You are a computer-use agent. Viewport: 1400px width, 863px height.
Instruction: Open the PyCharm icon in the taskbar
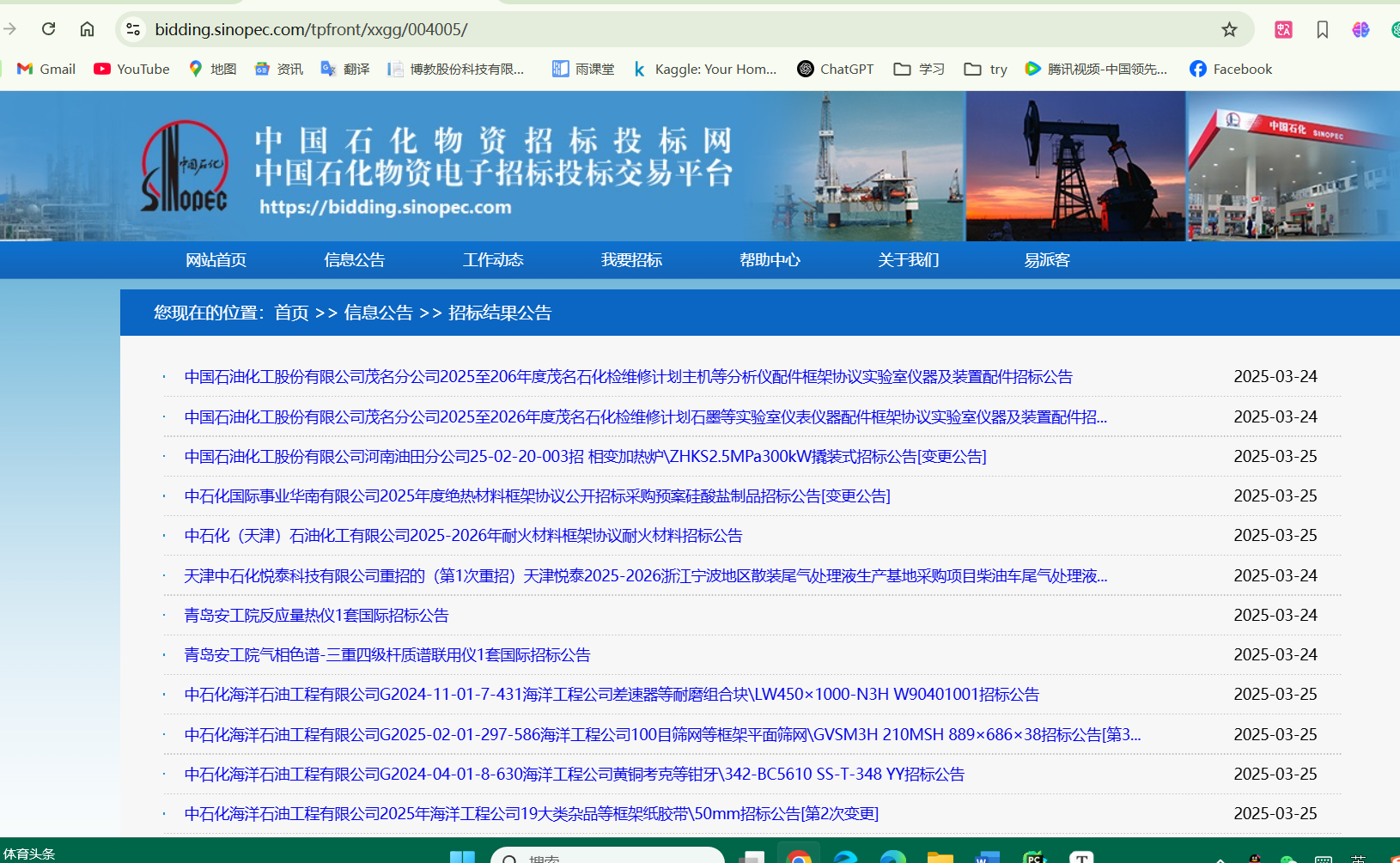point(1035,855)
